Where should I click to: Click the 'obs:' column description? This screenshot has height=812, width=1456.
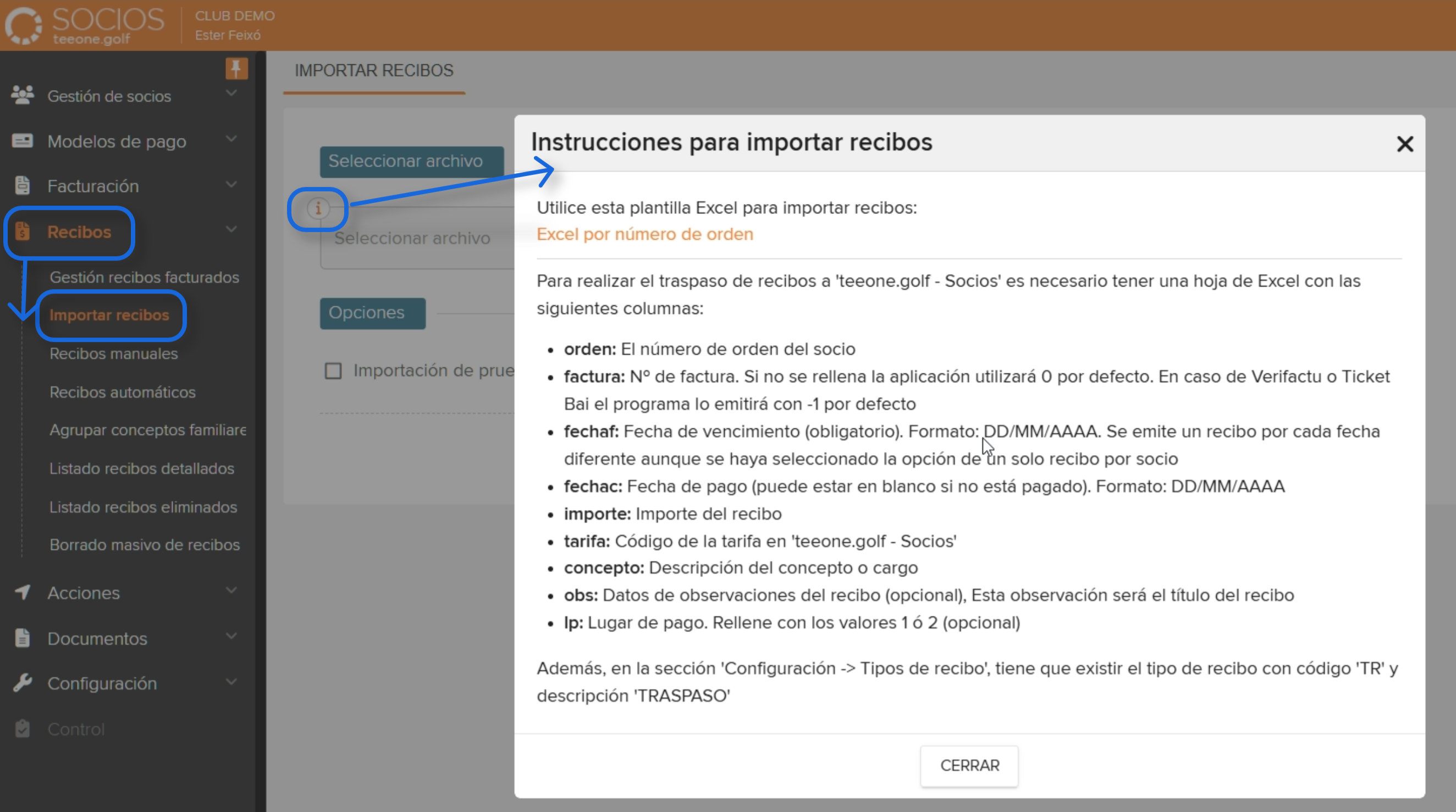929,595
